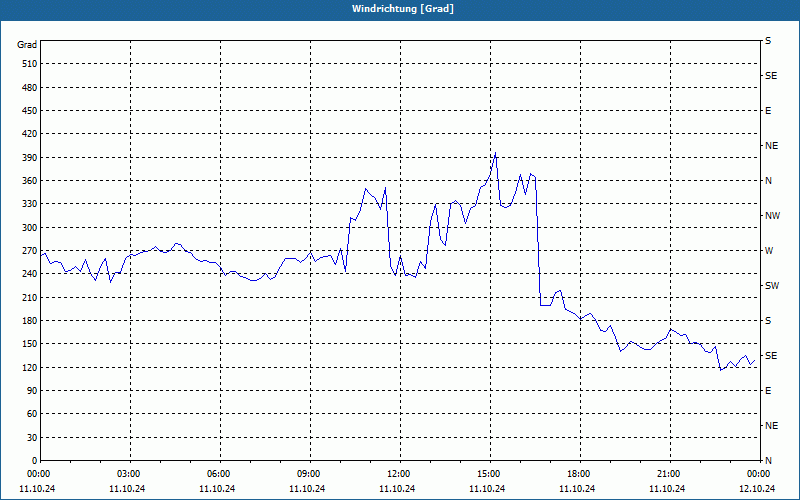Click the 'SE' compass label beside the 120 gridline

(x=771, y=356)
